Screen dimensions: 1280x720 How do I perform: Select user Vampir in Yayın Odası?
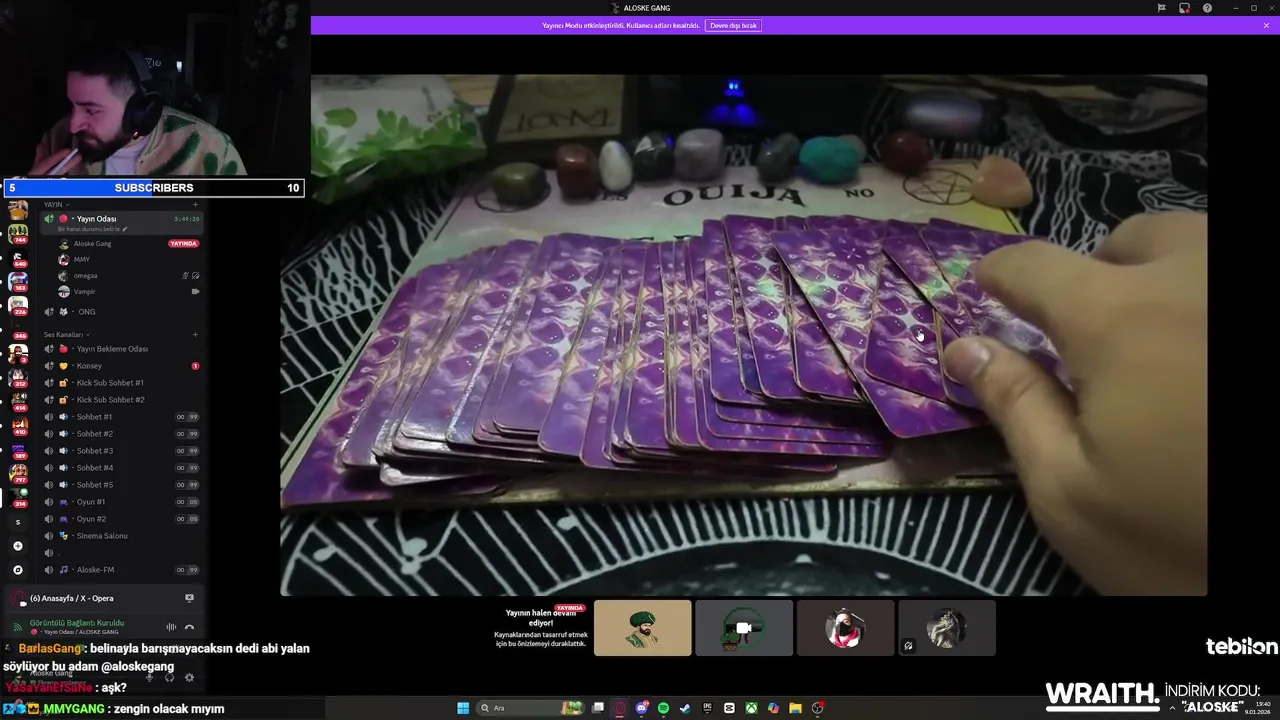pos(85,292)
